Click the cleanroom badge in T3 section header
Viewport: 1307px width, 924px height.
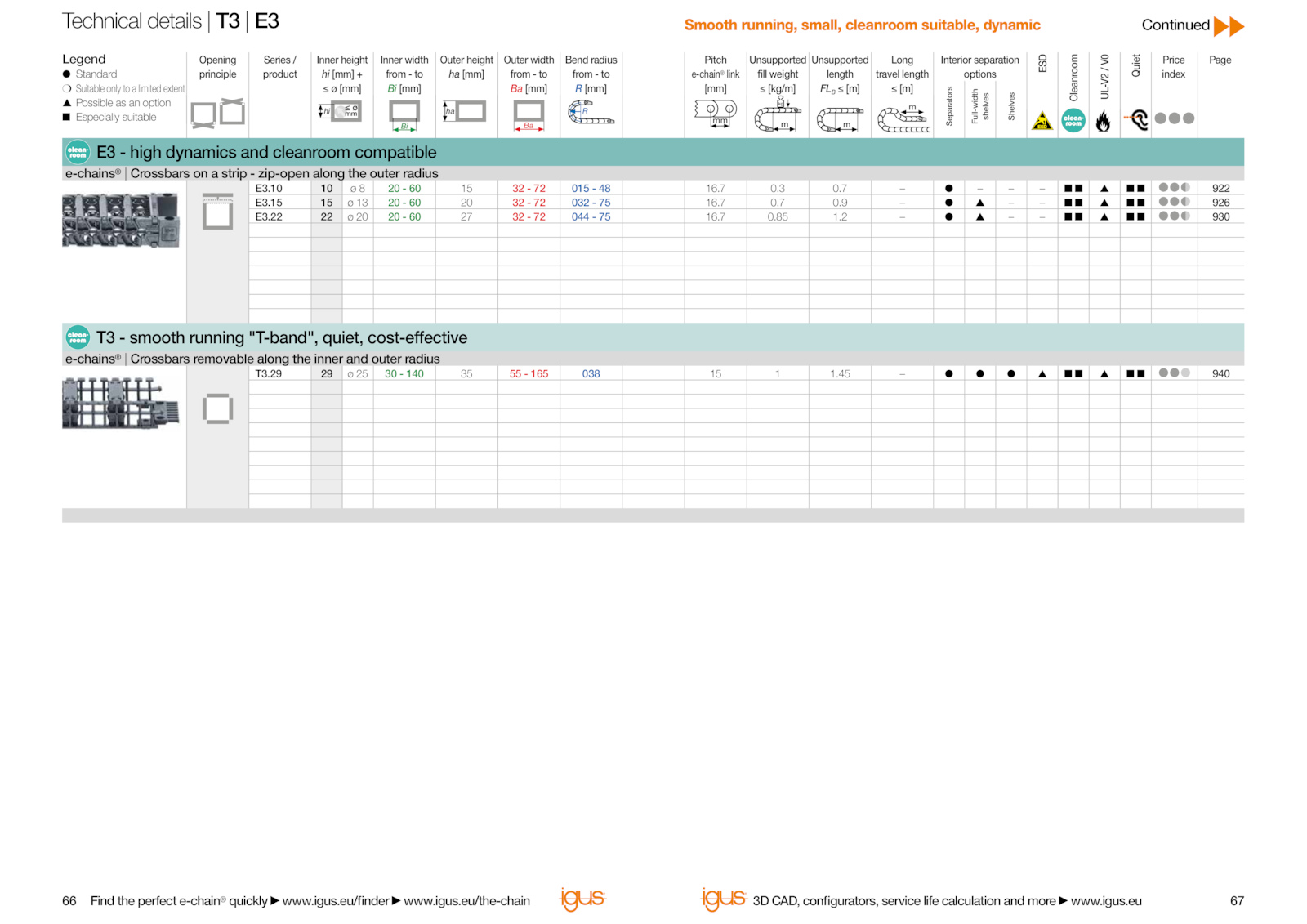coord(78,337)
